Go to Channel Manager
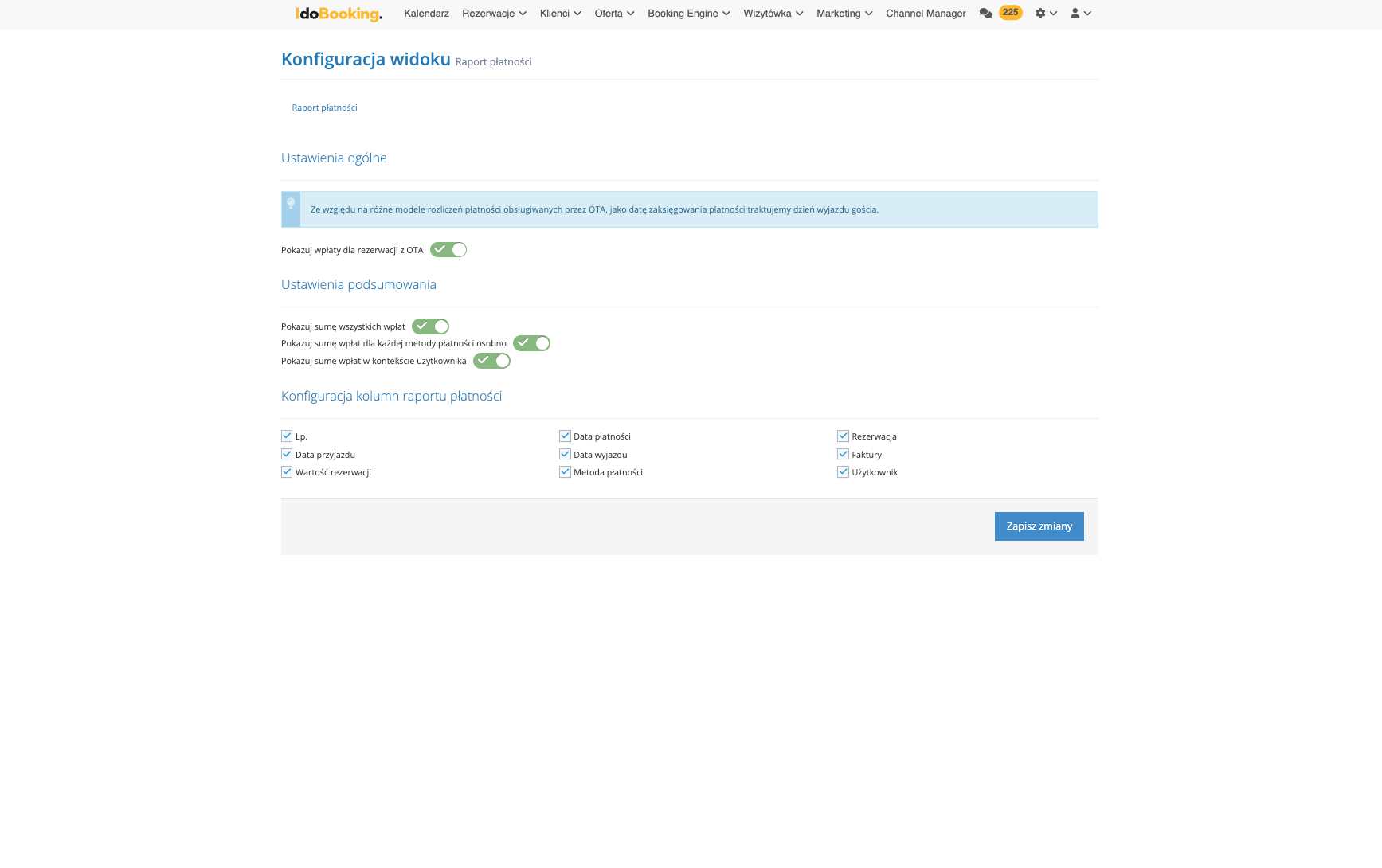 coord(926,14)
